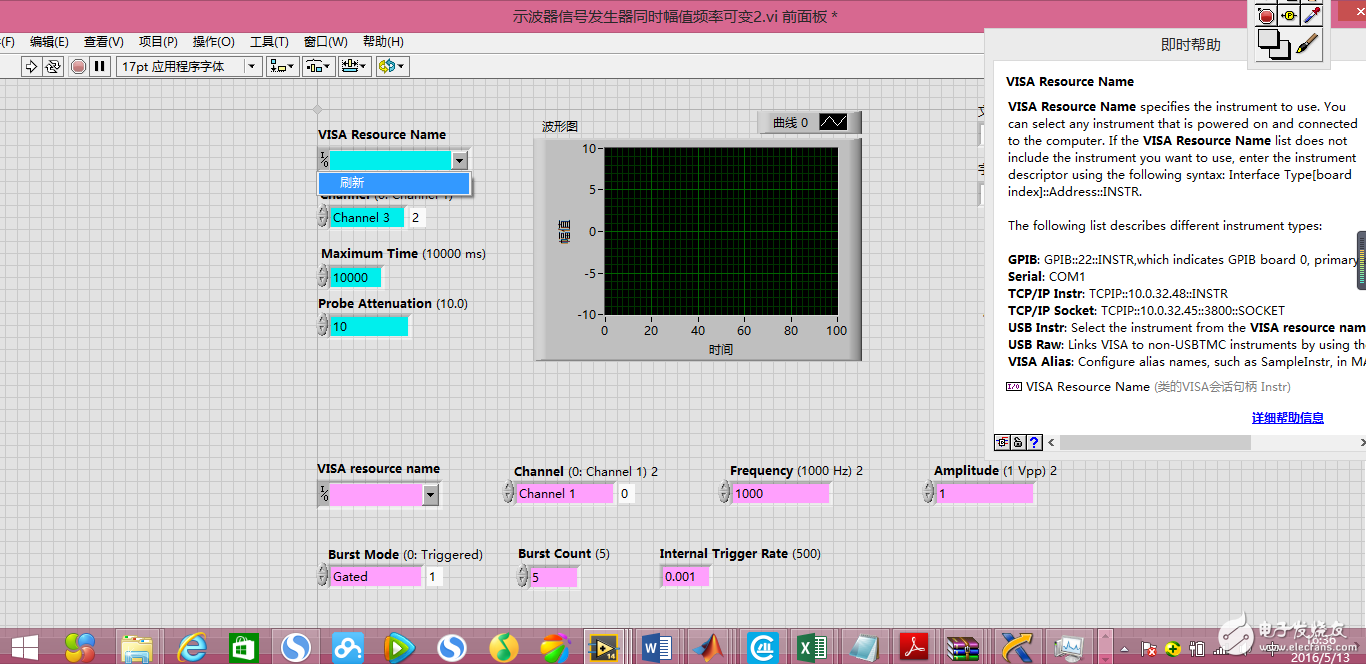Open the 详细帮助信息 link
Screen dimensions: 1366x664
[1287, 418]
